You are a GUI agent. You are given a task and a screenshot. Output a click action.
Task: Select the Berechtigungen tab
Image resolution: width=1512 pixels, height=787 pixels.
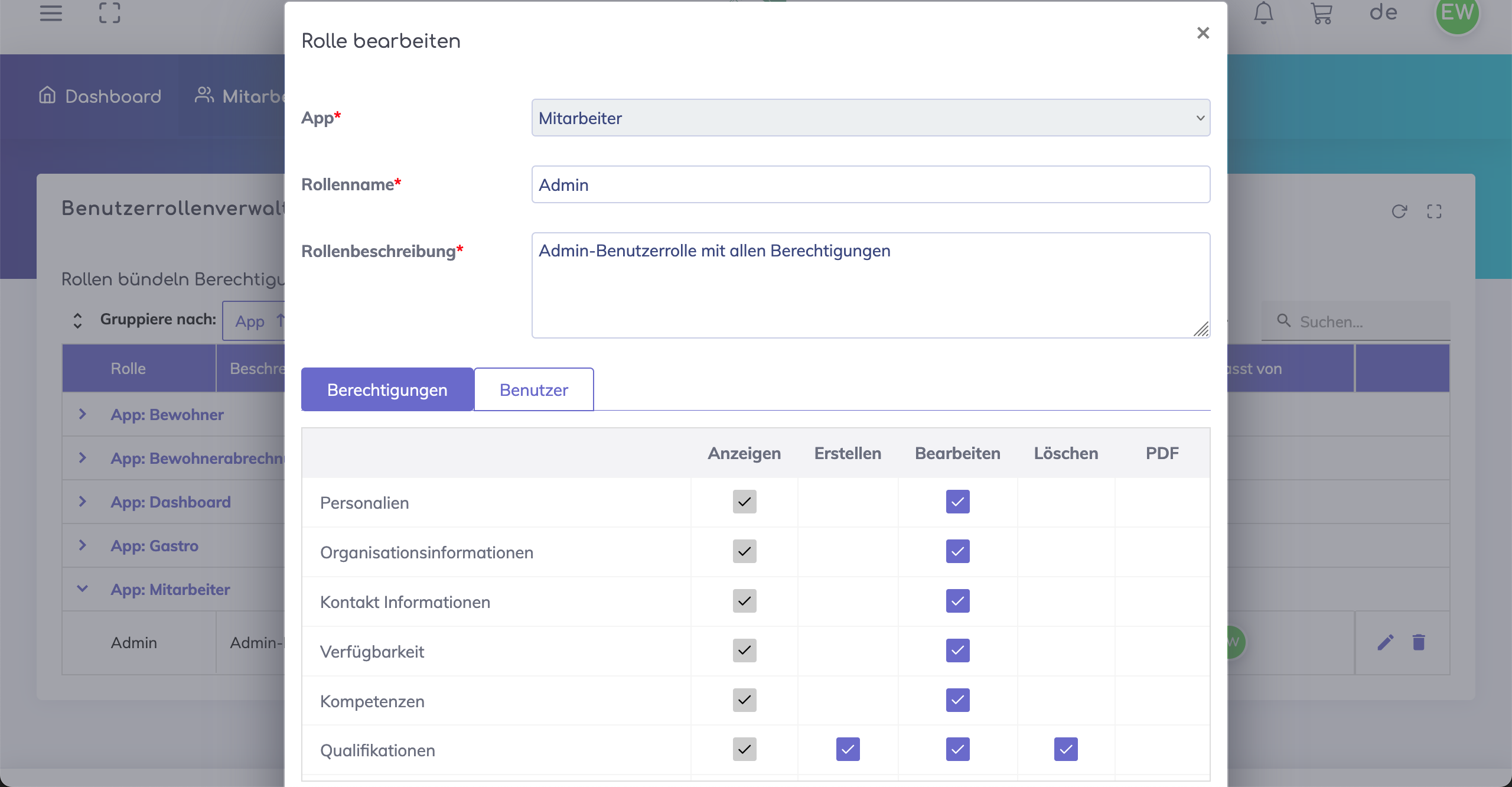[x=387, y=390]
